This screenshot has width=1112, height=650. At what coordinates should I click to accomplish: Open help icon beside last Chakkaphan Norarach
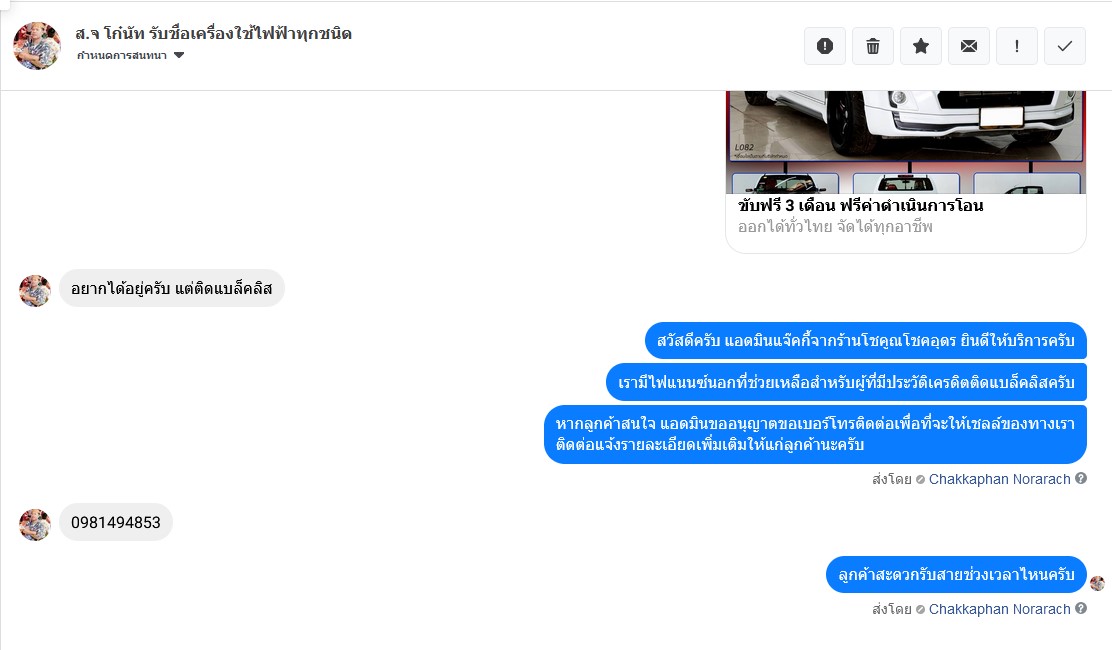[1081, 608]
